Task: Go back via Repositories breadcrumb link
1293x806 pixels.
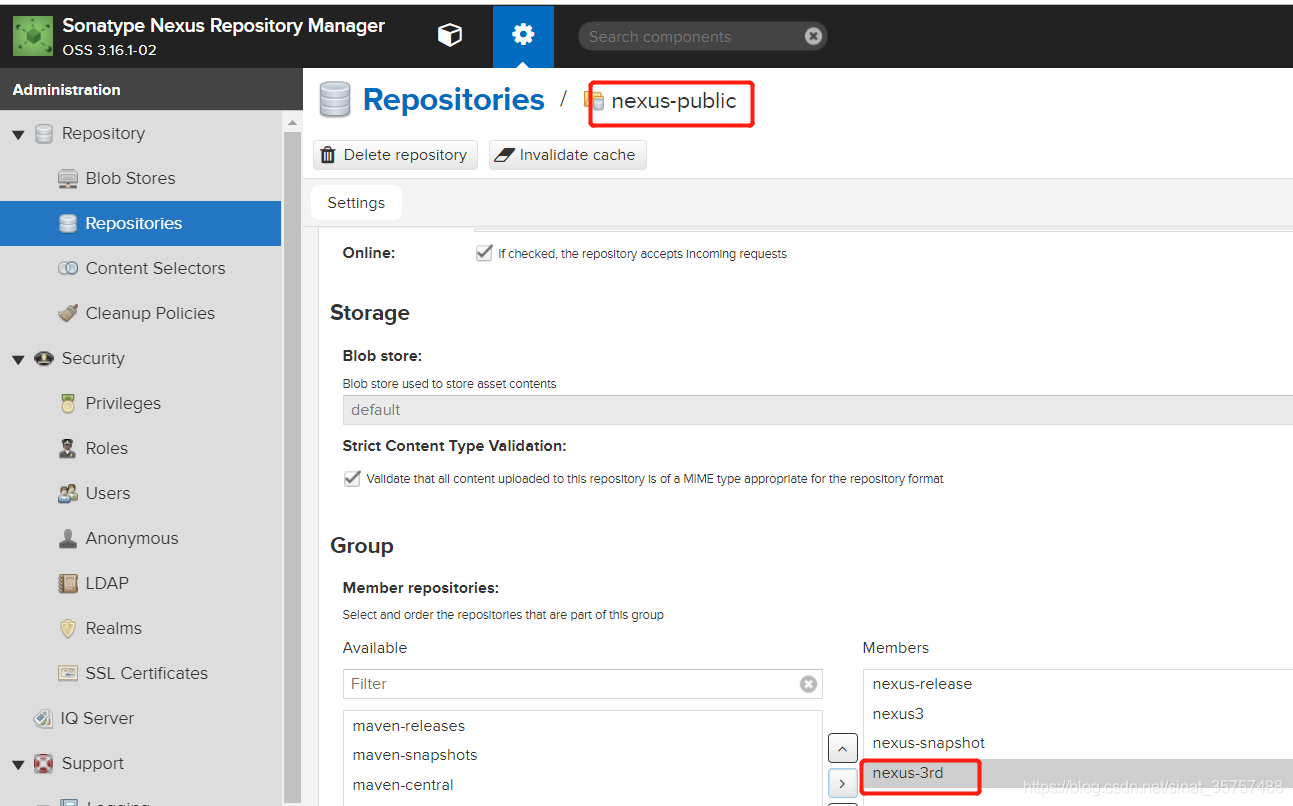Action: point(454,100)
